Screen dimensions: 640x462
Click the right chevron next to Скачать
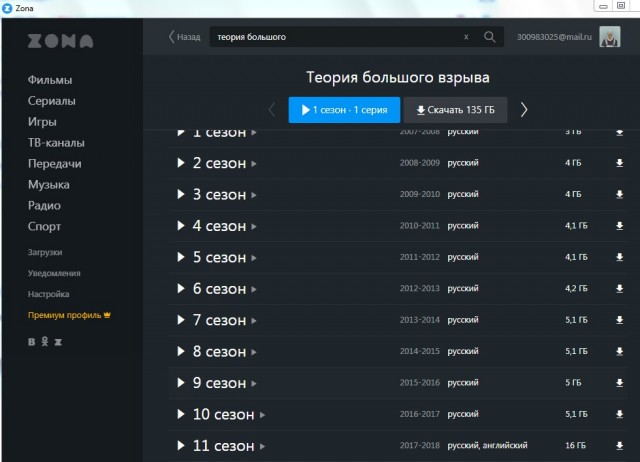524,109
